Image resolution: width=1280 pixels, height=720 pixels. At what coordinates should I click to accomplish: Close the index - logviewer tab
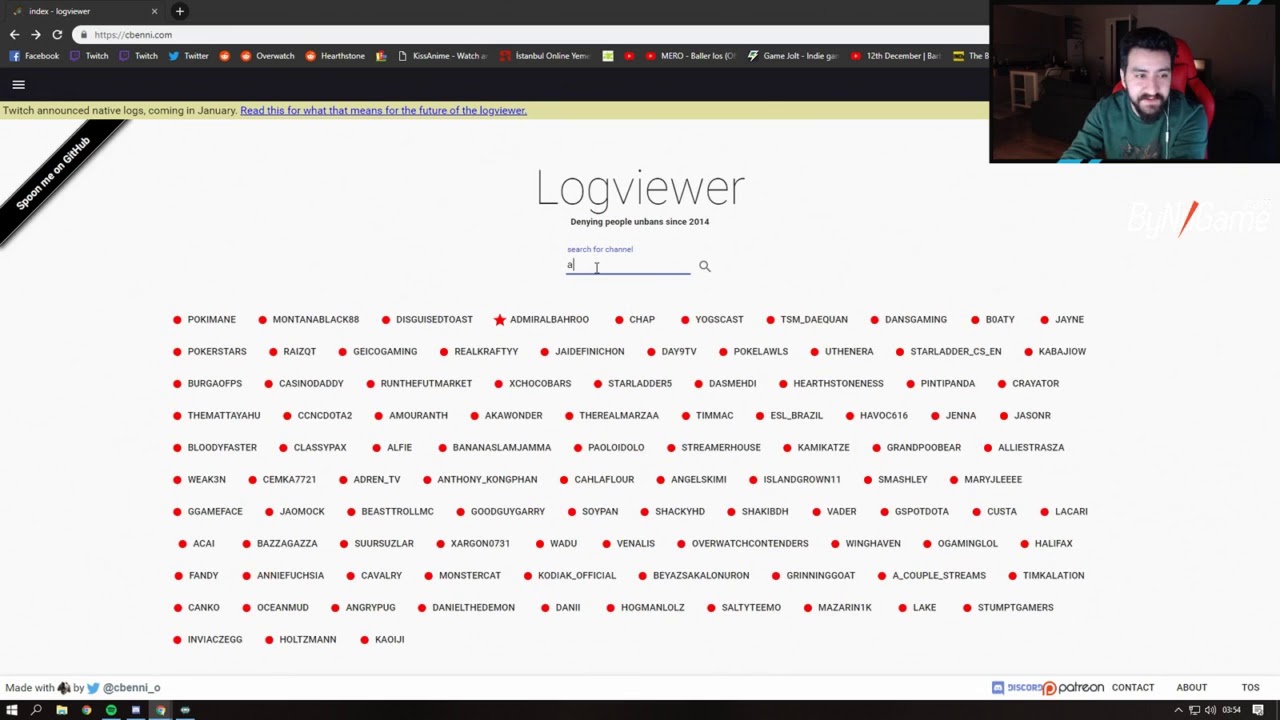point(154,11)
